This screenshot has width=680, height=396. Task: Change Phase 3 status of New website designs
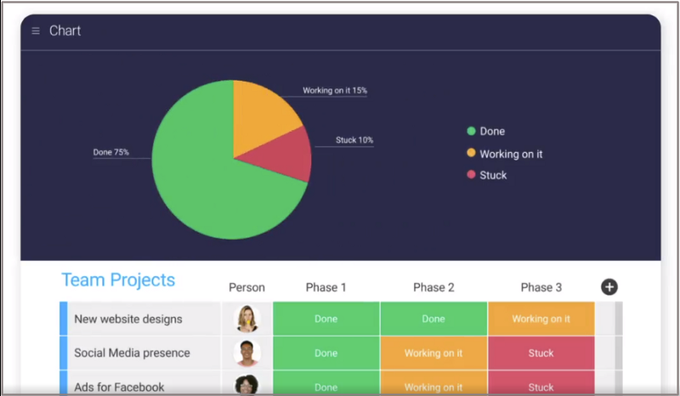pyautogui.click(x=541, y=319)
